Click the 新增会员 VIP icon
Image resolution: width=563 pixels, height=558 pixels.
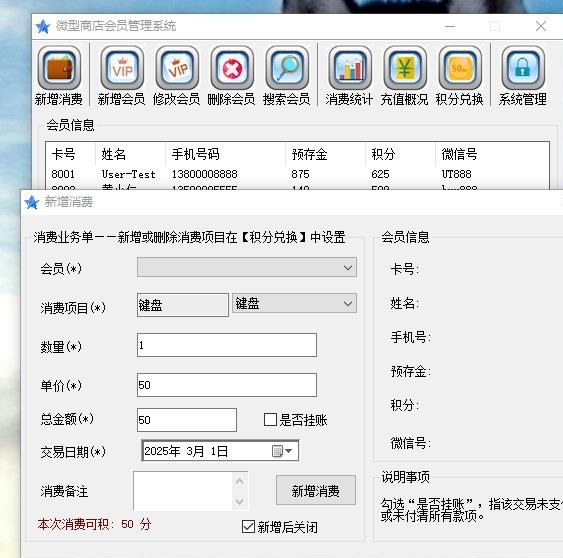pyautogui.click(x=122, y=68)
